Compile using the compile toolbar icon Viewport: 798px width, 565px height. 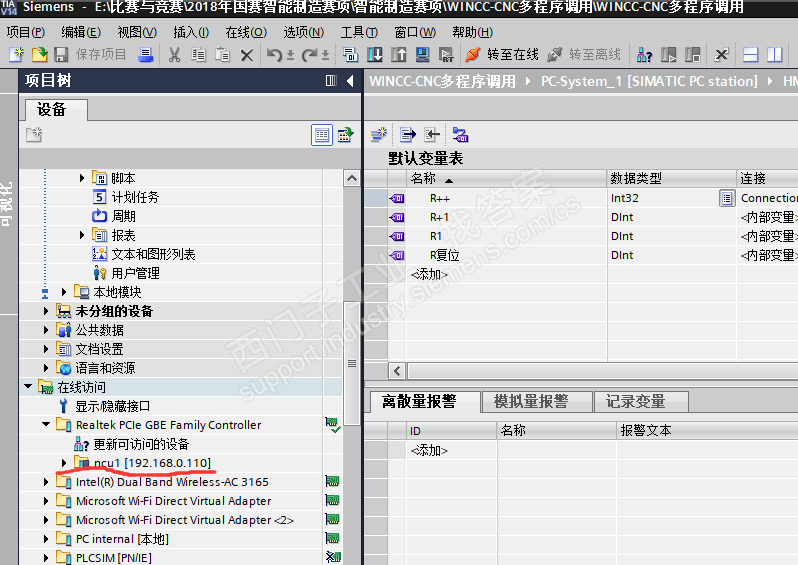(351, 54)
